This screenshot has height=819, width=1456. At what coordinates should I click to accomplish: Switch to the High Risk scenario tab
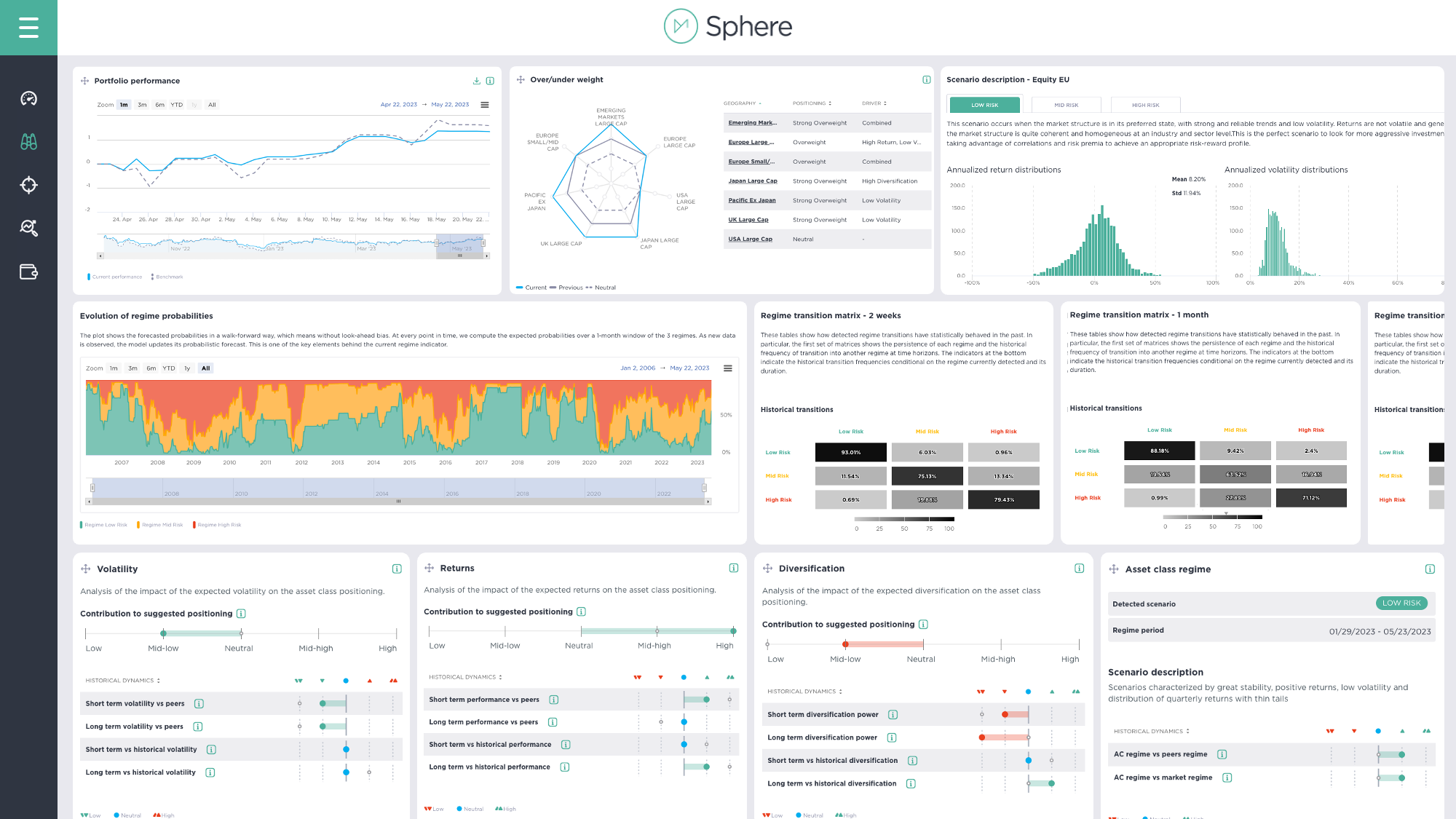point(1145,105)
